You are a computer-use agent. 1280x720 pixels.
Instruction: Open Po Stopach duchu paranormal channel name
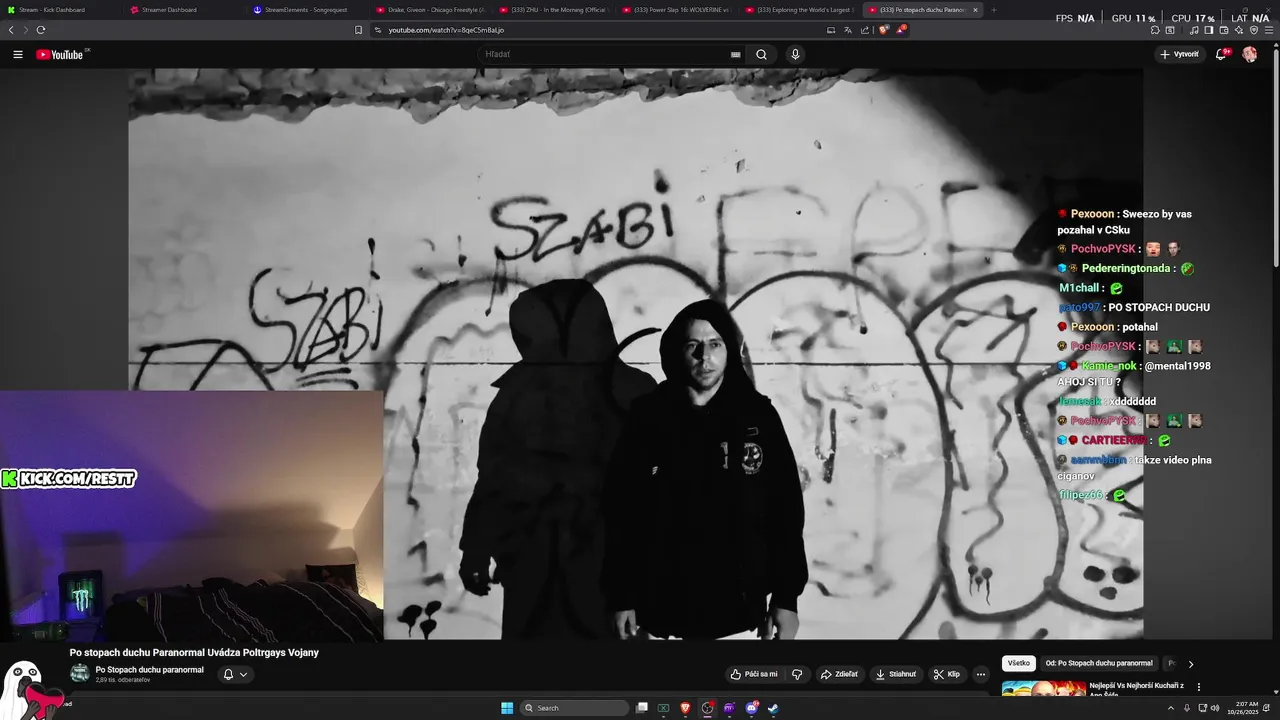point(150,670)
